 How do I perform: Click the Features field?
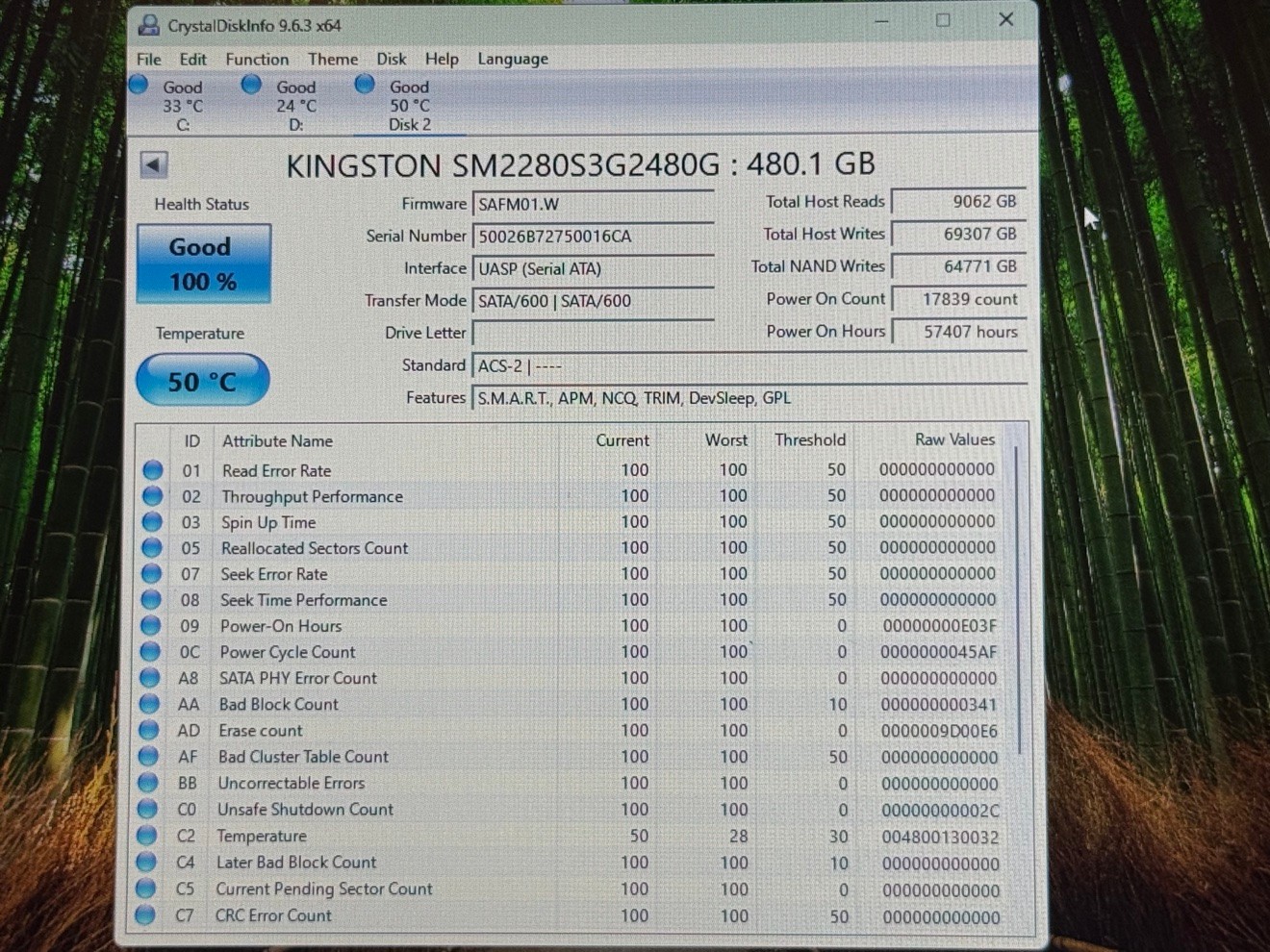click(749, 398)
